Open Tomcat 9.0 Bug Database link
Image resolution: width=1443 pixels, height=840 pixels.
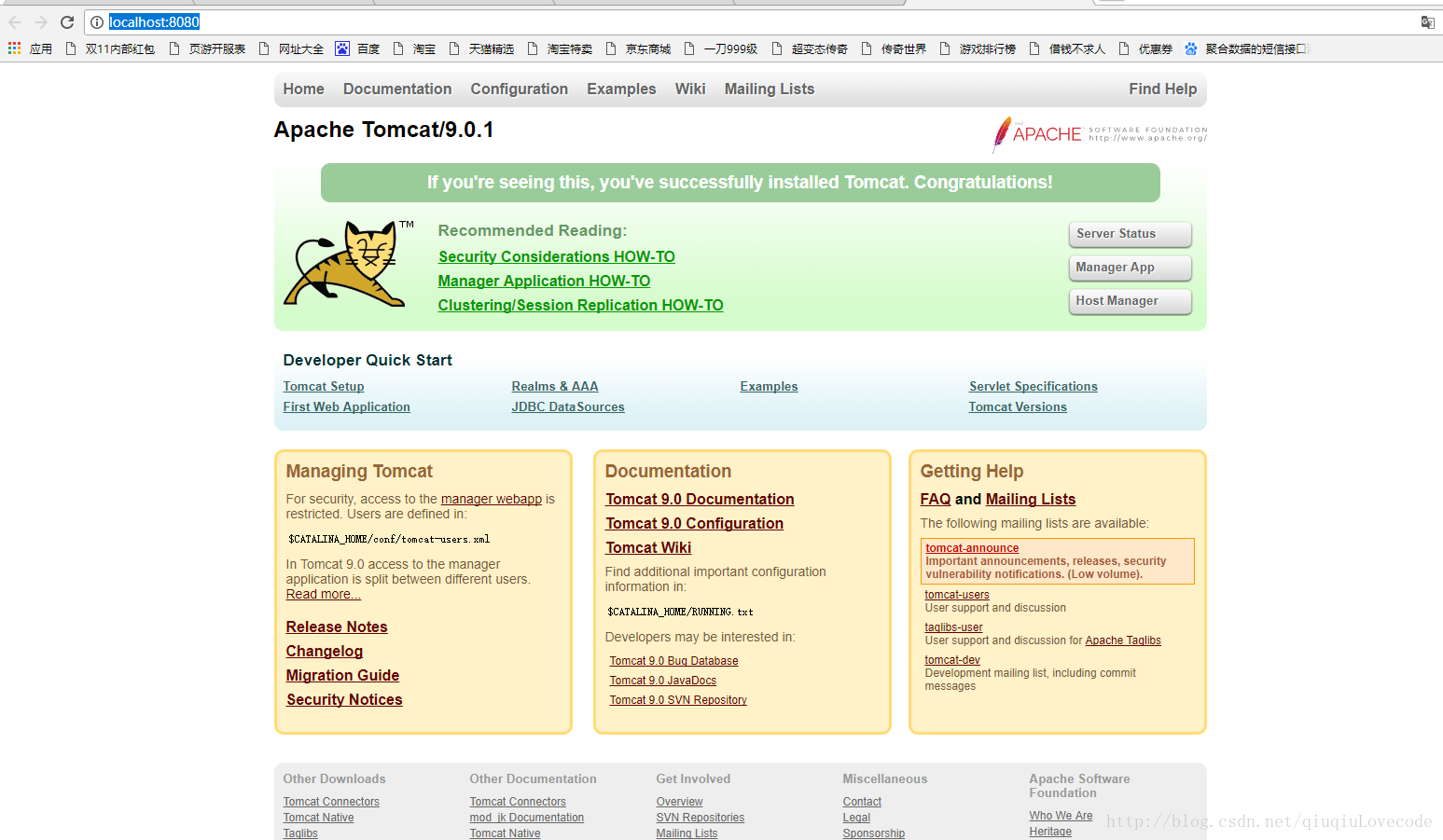[x=674, y=661]
